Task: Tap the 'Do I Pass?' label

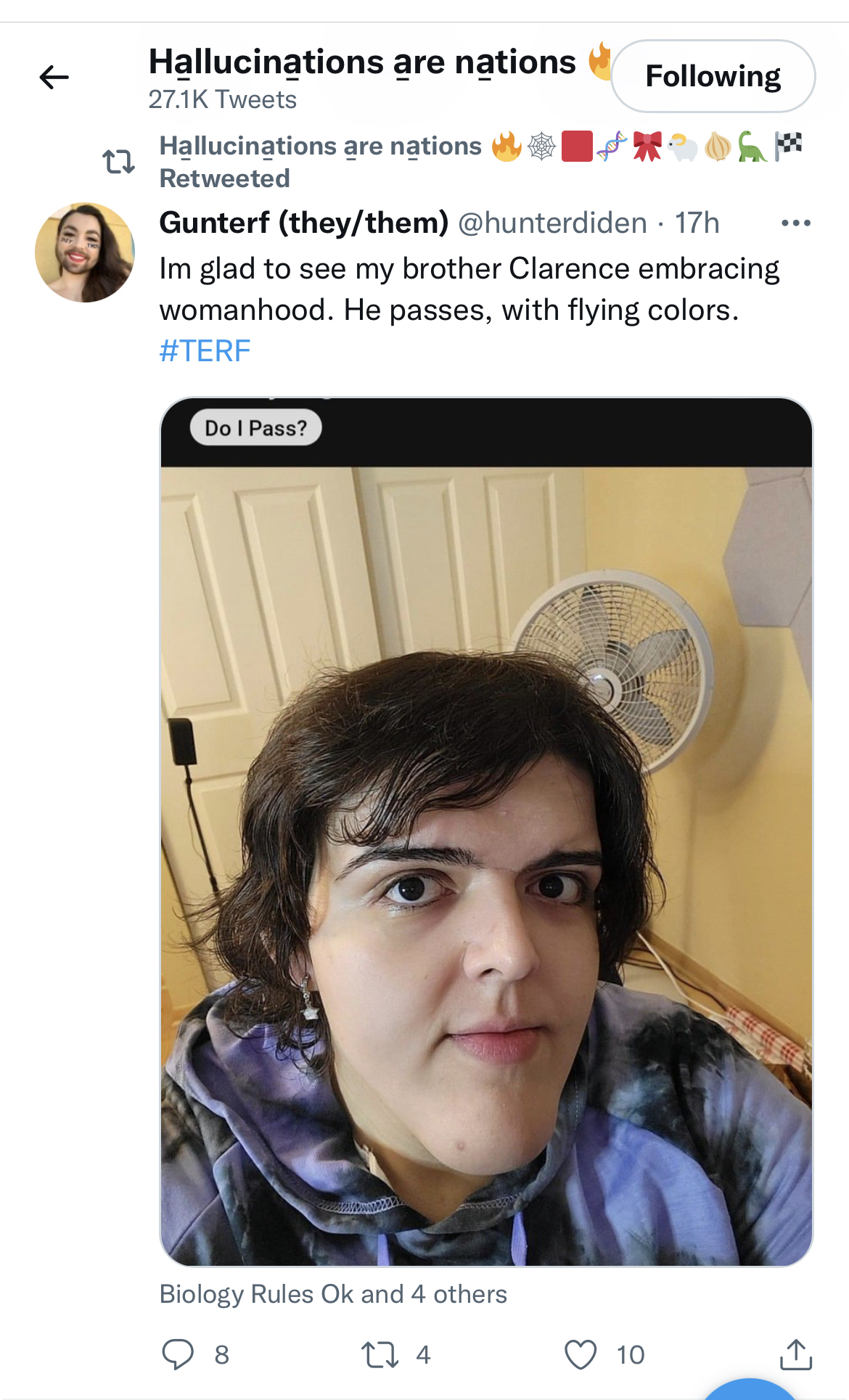Action: pyautogui.click(x=255, y=428)
